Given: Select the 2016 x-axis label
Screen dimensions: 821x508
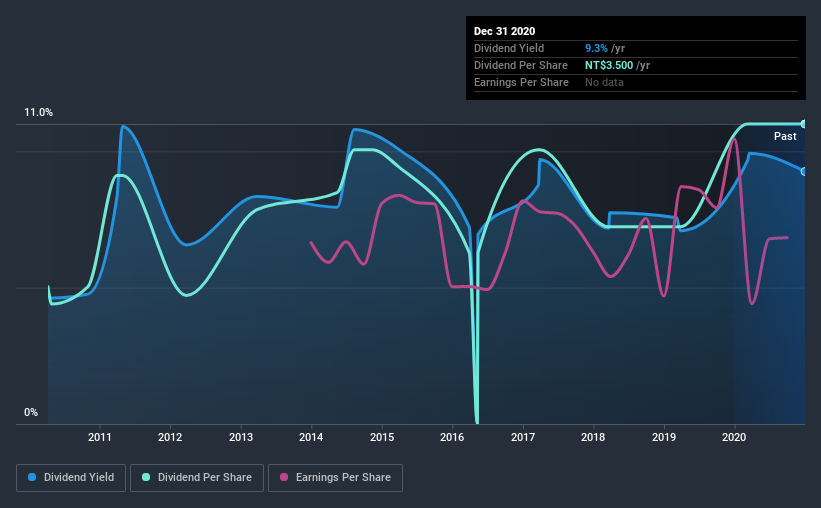Looking at the screenshot, I should 452,437.
